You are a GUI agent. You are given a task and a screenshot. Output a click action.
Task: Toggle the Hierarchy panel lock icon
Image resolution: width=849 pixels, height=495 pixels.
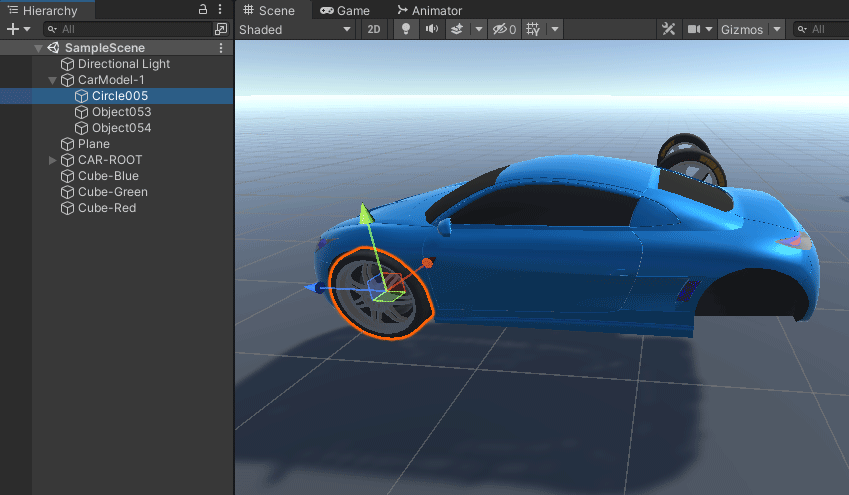pyautogui.click(x=204, y=10)
